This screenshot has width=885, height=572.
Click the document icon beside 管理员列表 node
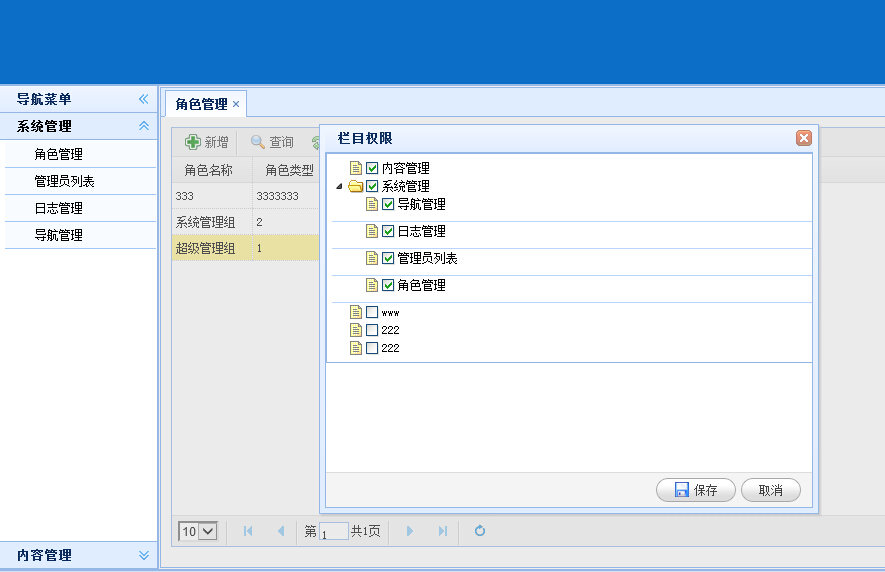click(371, 258)
